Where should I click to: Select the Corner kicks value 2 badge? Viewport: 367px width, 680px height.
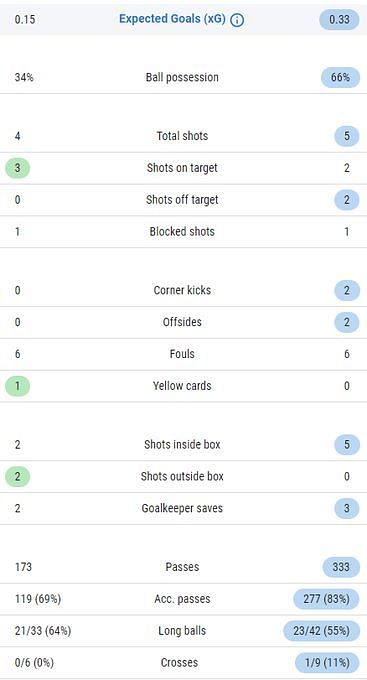(x=347, y=290)
